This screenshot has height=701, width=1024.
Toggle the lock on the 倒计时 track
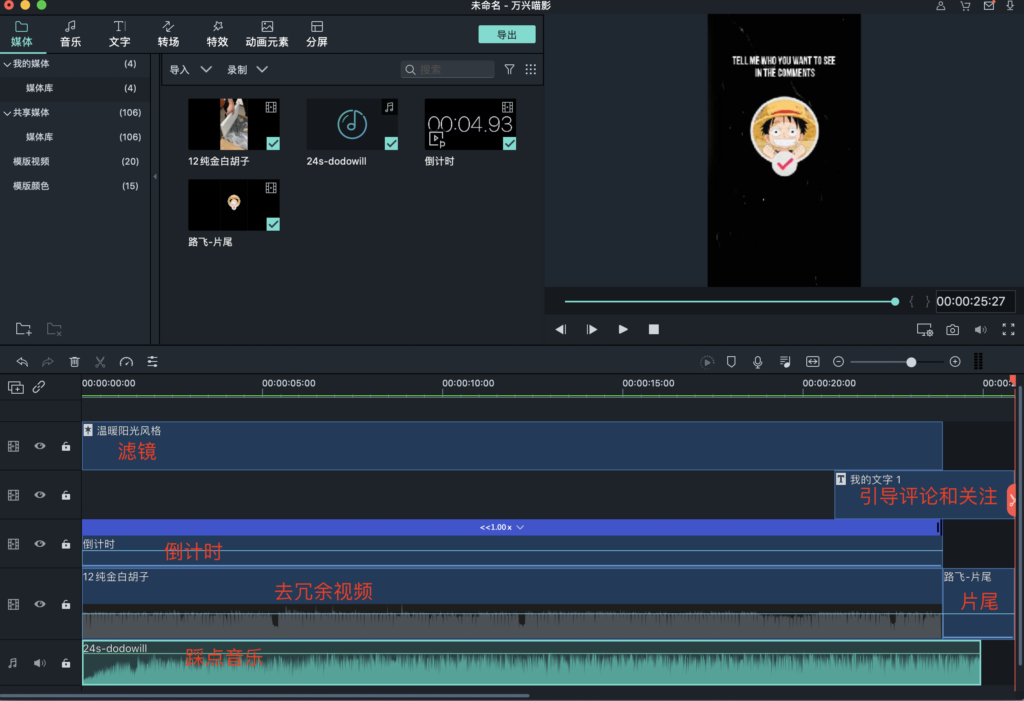tap(66, 544)
